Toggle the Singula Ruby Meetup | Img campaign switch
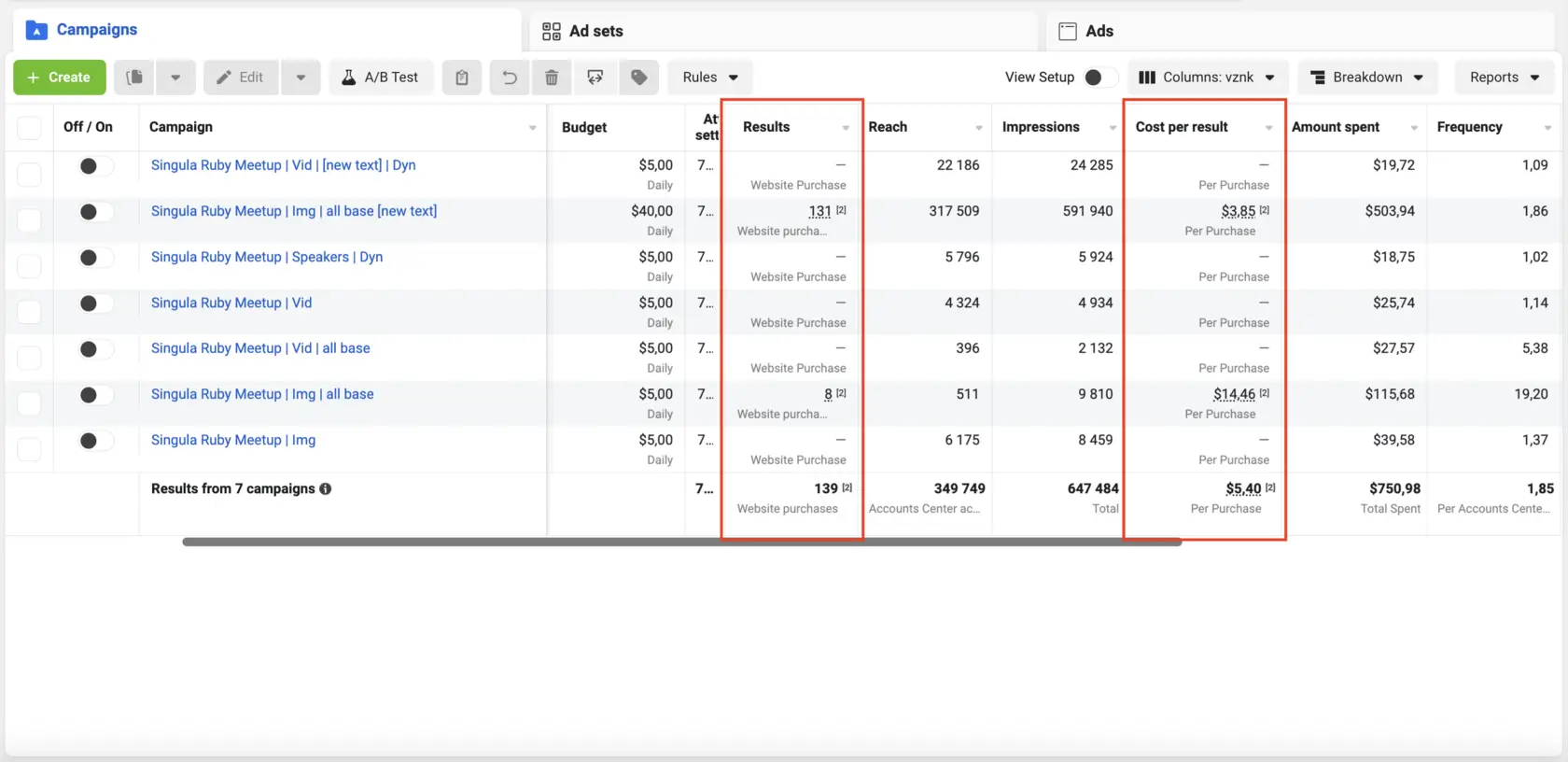Image resolution: width=1568 pixels, height=762 pixels. (x=95, y=441)
